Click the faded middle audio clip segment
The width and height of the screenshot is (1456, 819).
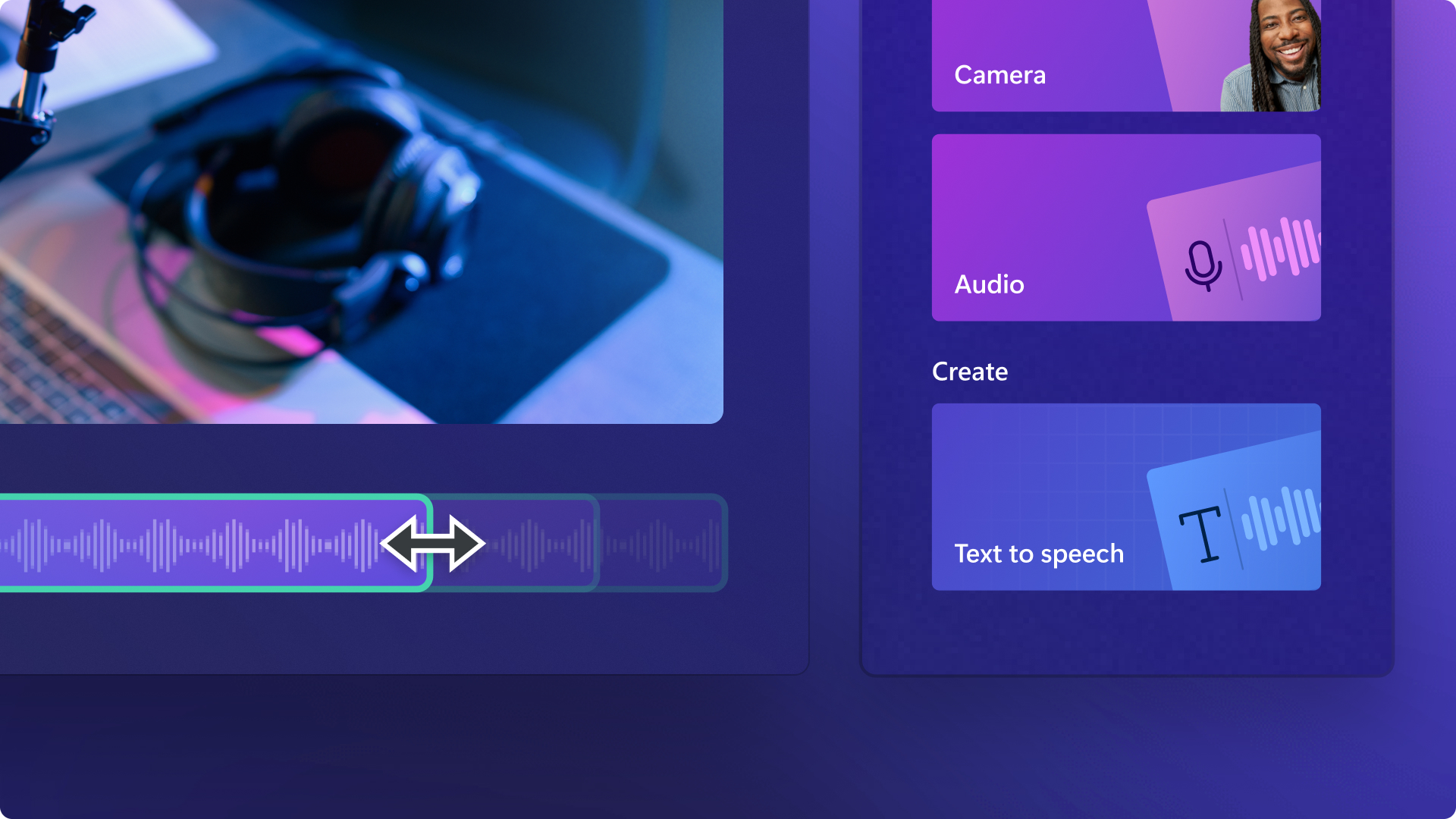pyautogui.click(x=523, y=543)
